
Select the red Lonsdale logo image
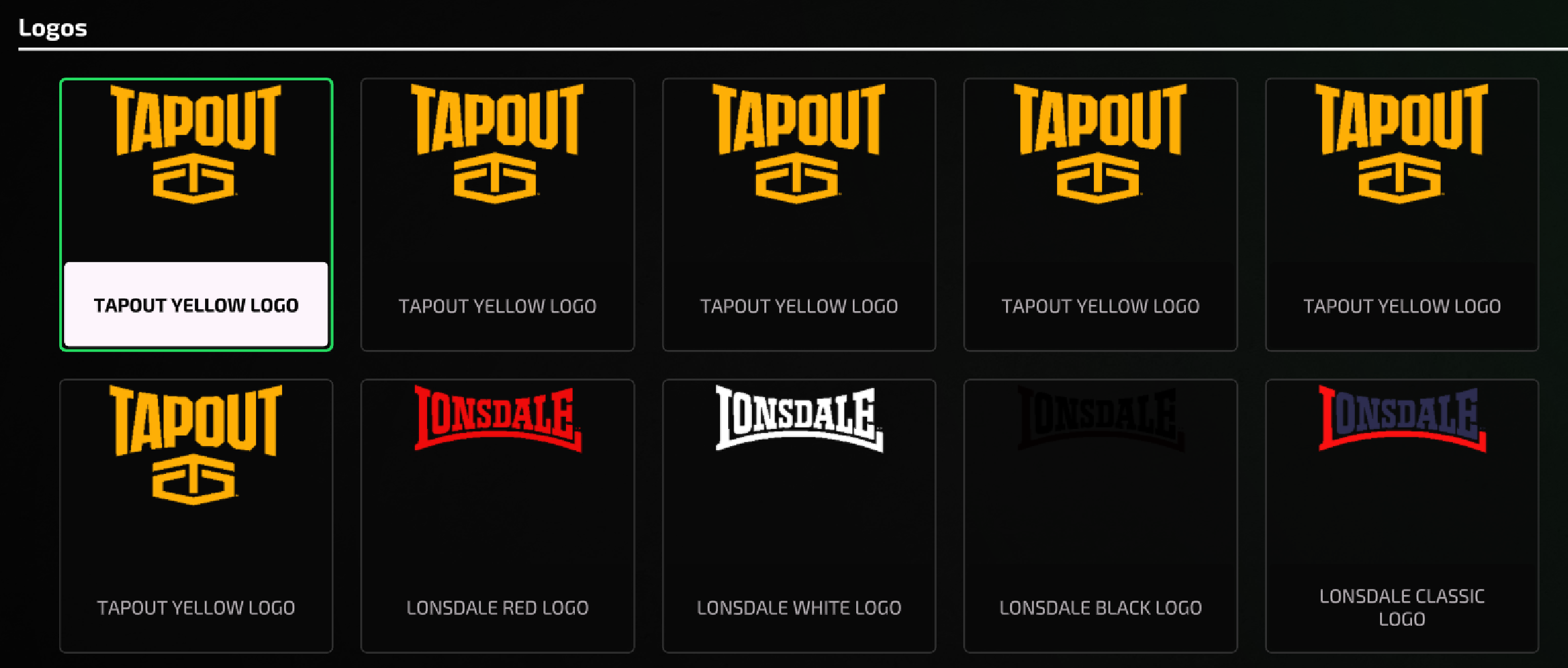tap(498, 418)
